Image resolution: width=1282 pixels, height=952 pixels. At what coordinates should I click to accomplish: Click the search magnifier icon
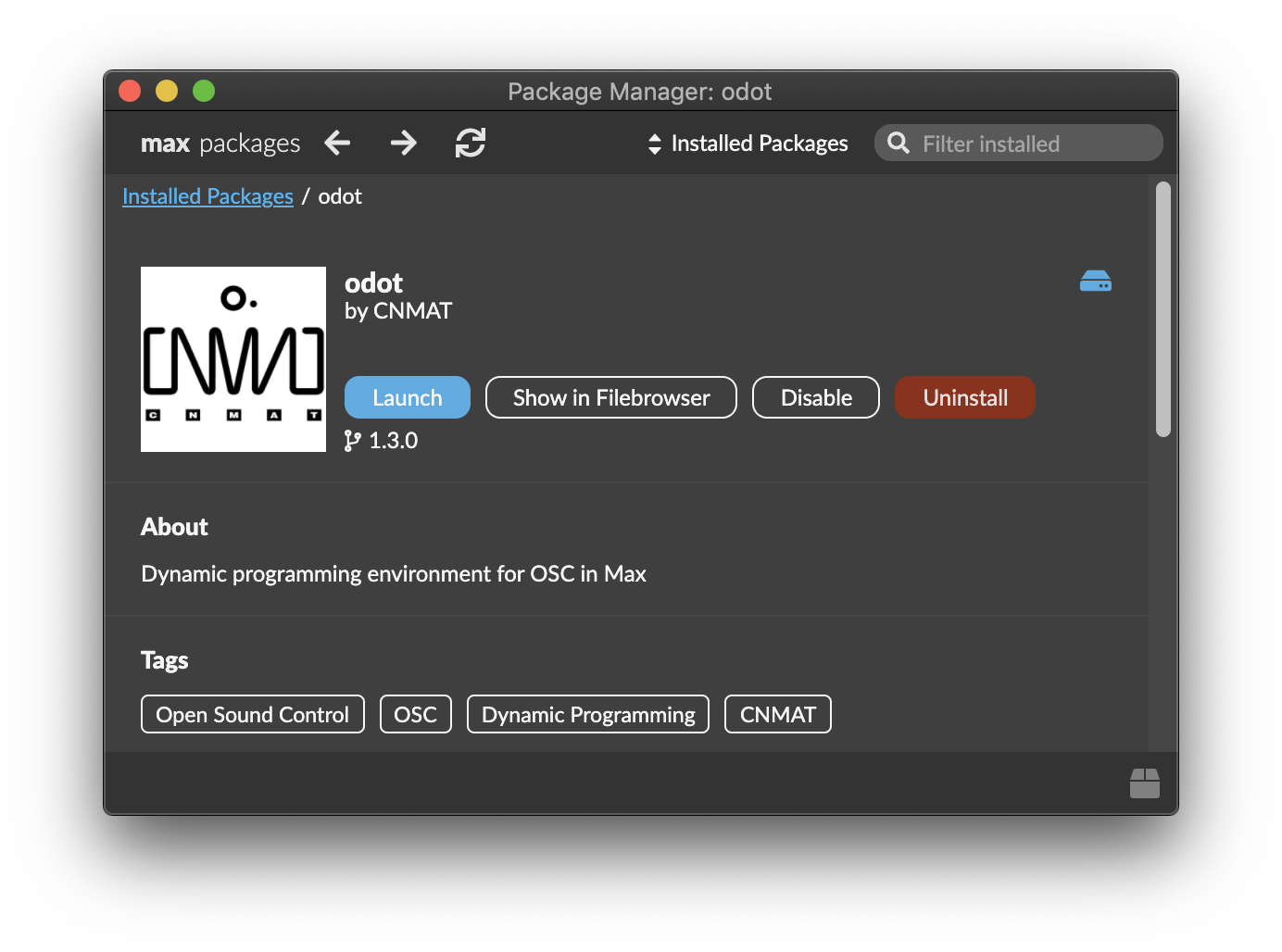(x=899, y=143)
